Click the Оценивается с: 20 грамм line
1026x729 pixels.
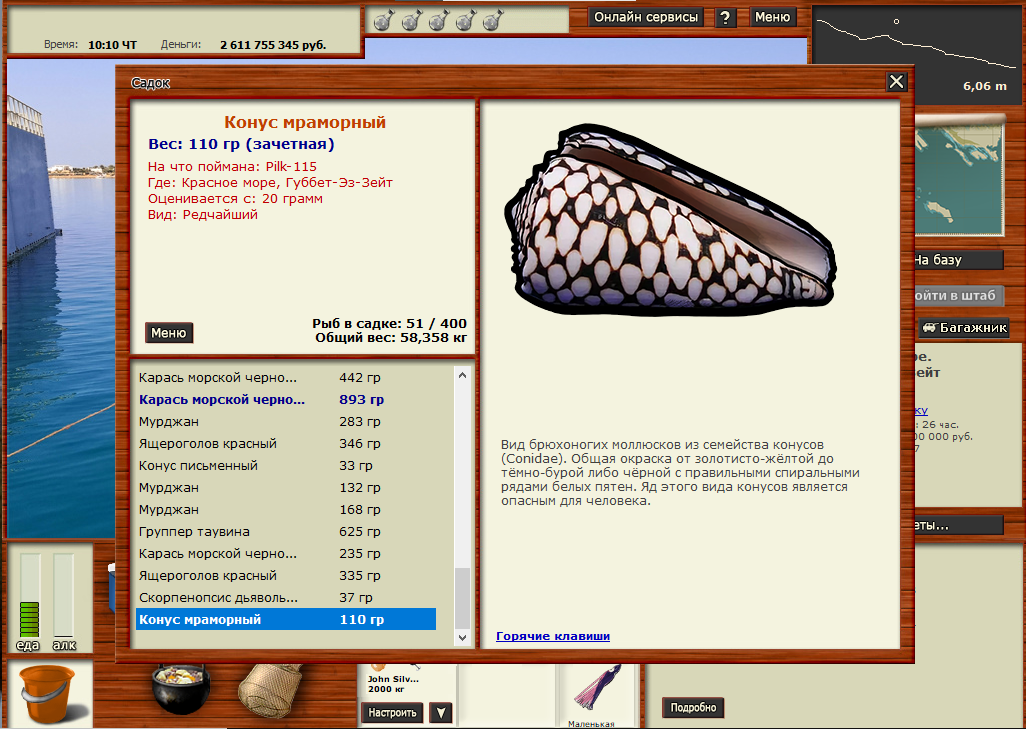click(235, 199)
